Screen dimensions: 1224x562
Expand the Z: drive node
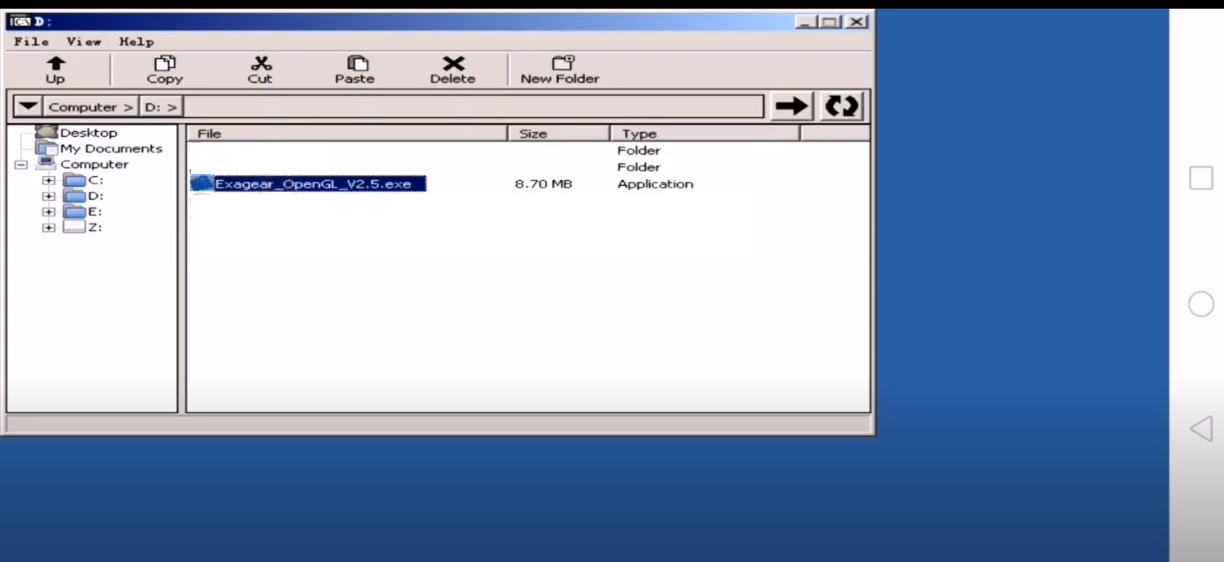click(48, 228)
